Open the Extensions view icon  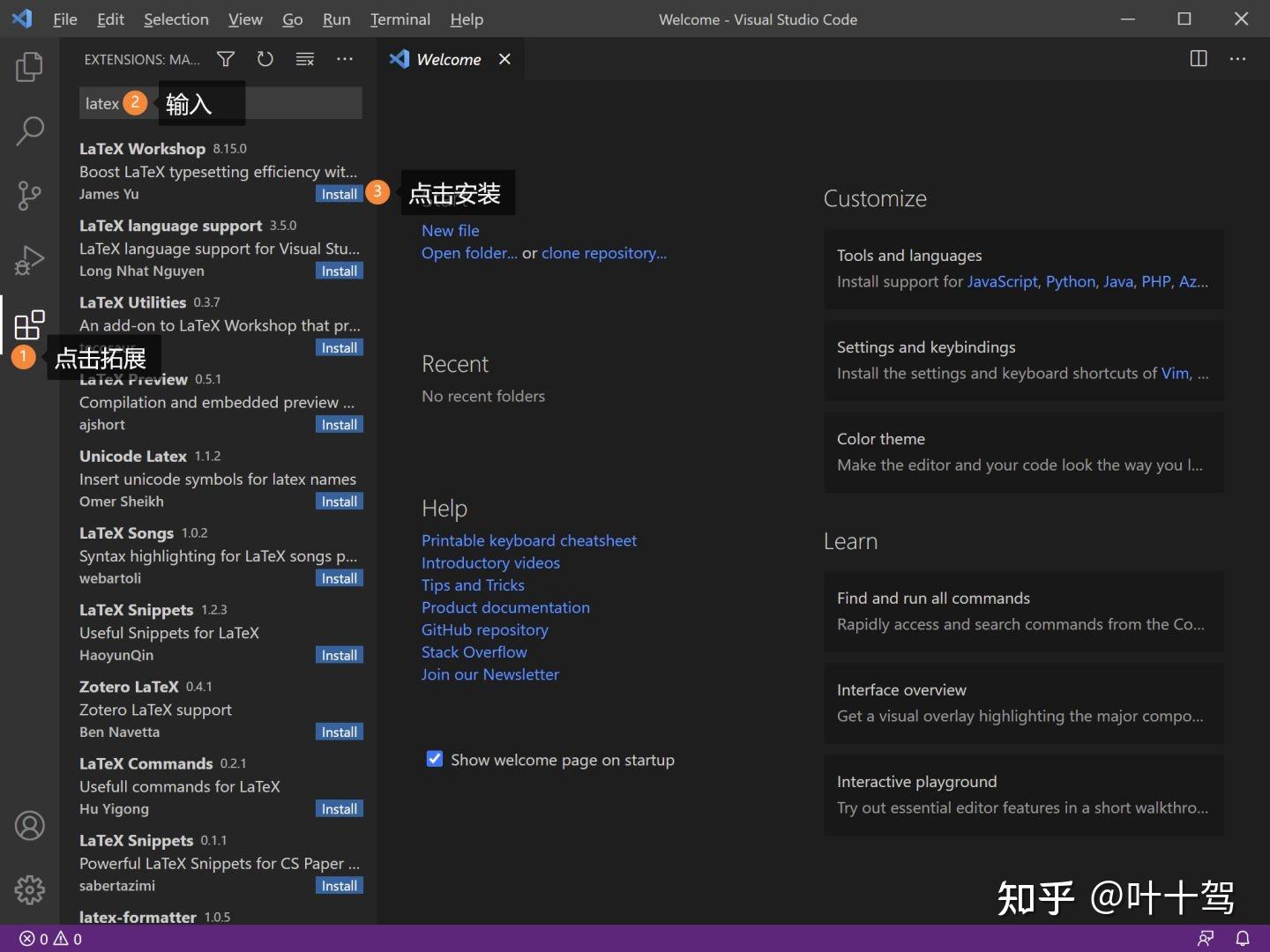(29, 324)
